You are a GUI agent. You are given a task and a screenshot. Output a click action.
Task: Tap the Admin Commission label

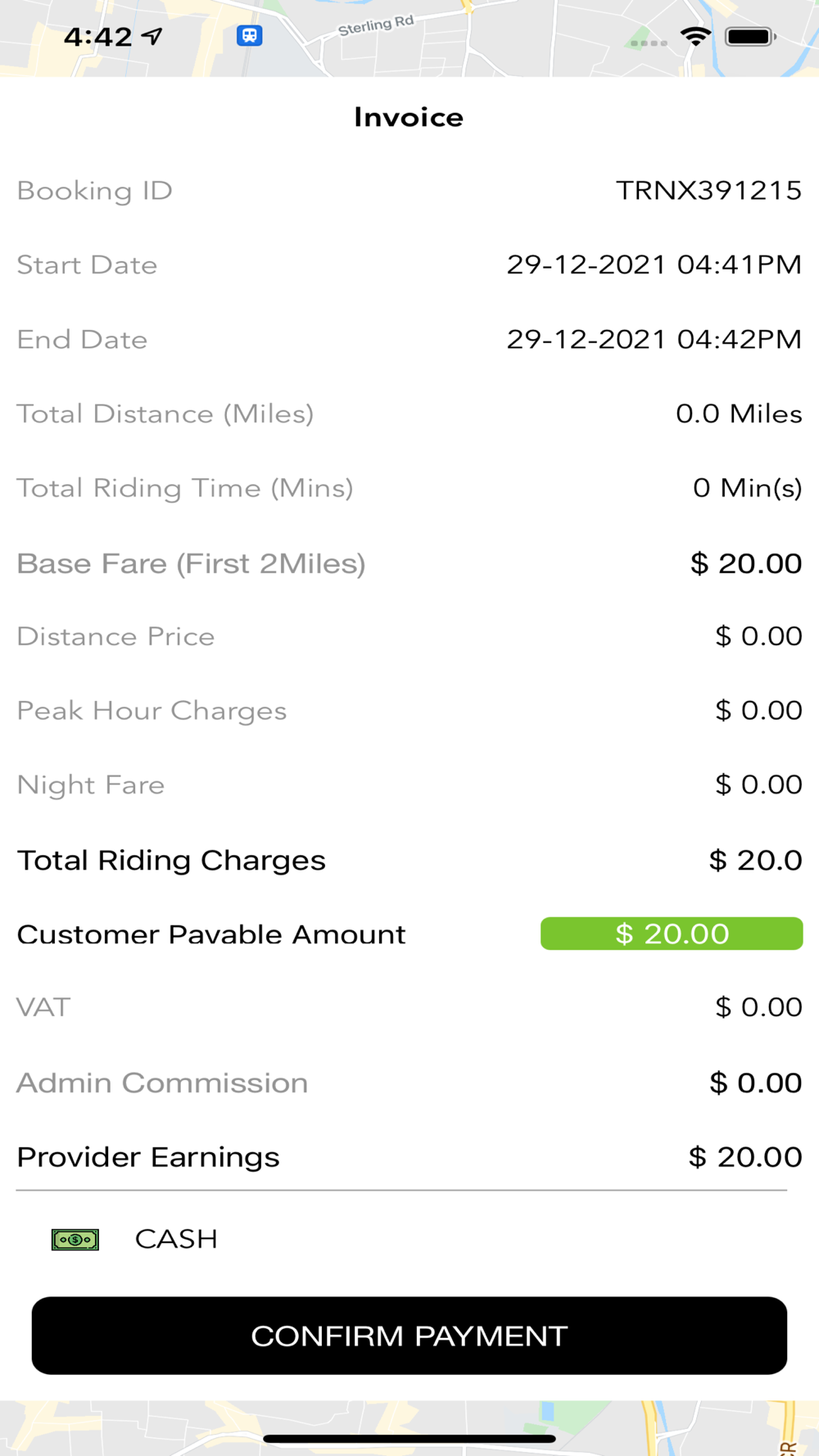coord(162,1083)
